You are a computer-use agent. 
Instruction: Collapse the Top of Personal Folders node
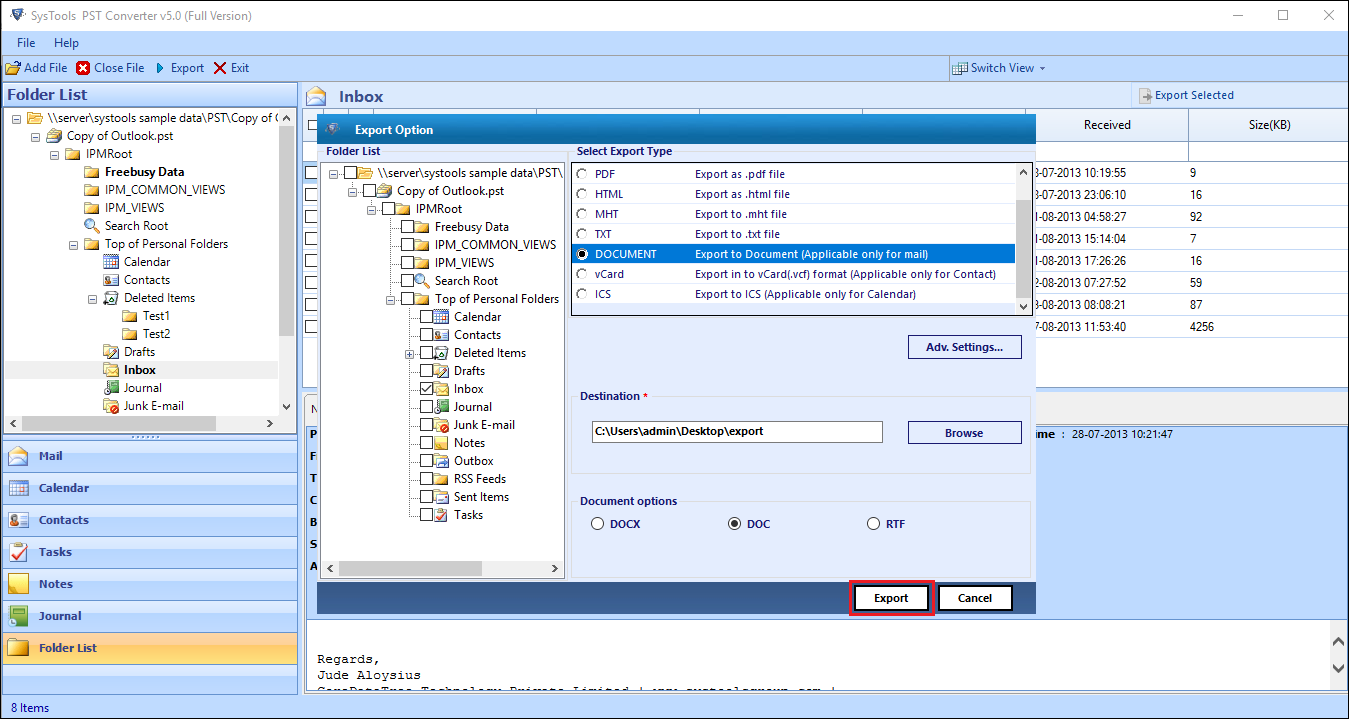coord(390,299)
